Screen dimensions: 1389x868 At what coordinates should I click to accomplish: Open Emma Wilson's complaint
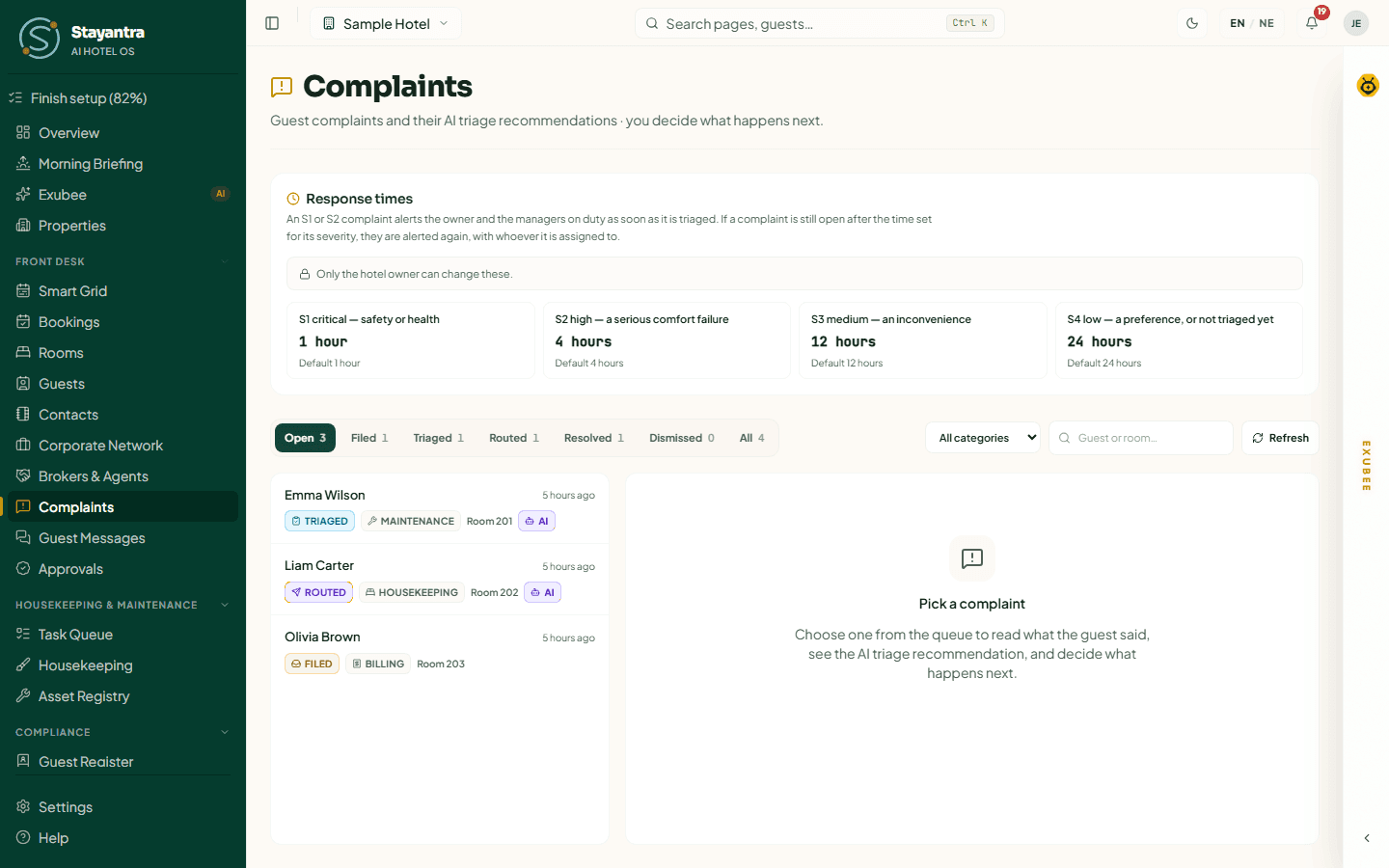tap(440, 508)
